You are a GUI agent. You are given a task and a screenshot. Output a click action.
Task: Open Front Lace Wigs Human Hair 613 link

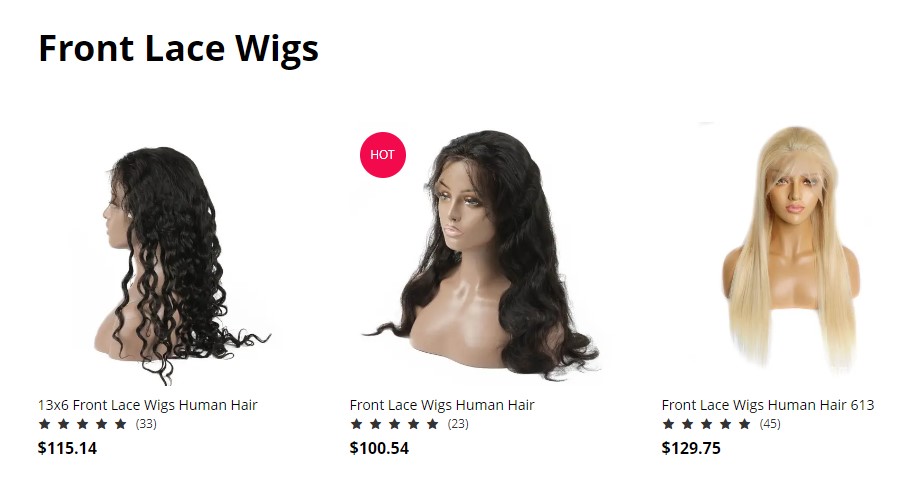(768, 405)
